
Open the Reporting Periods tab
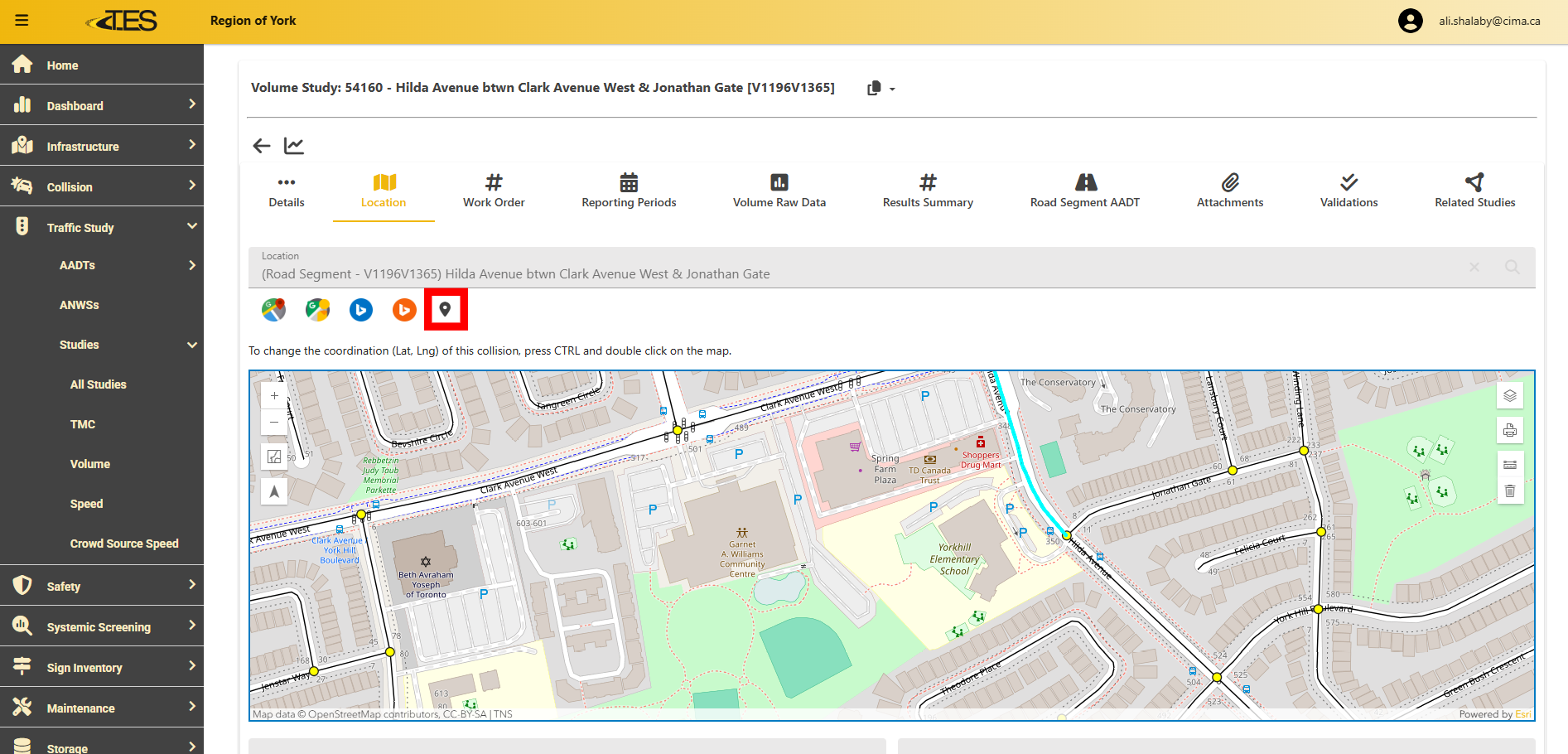pos(629,191)
